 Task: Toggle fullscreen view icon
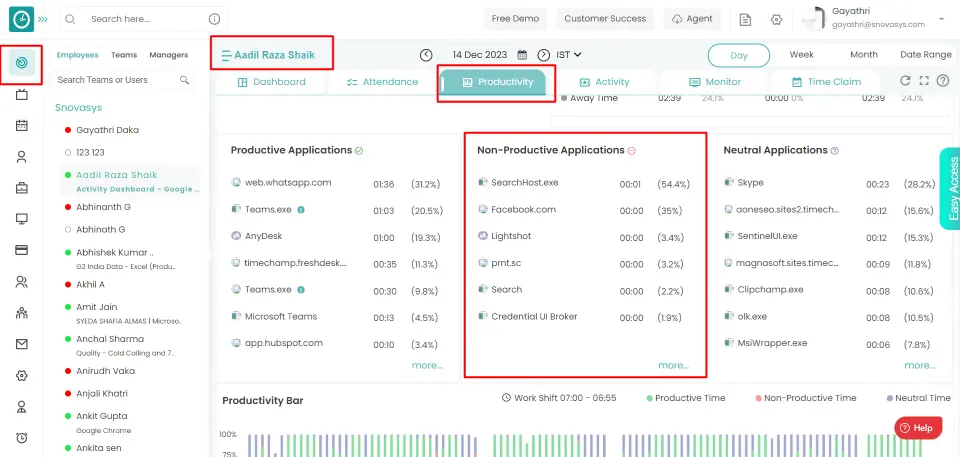coord(924,81)
